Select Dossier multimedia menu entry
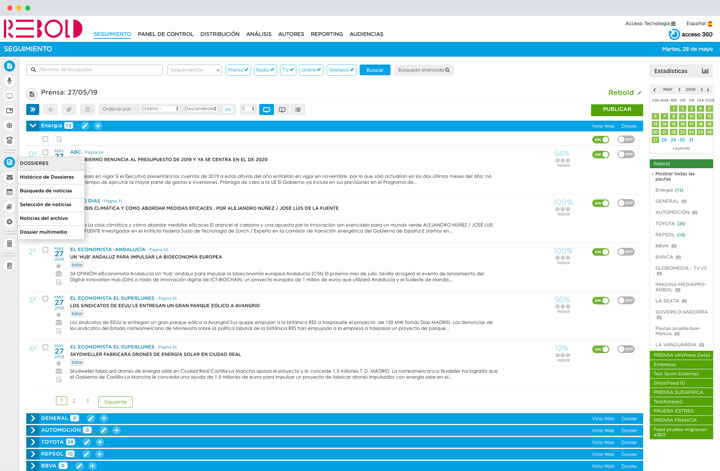Image resolution: width=720 pixels, height=471 pixels. 51,232
